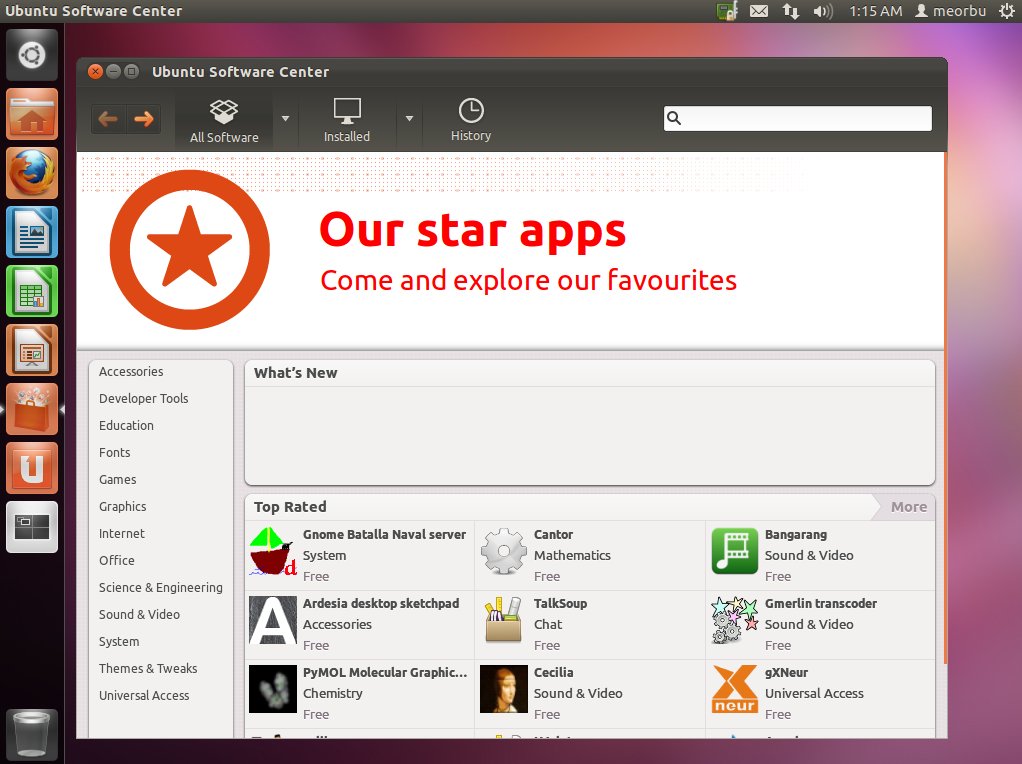Open the Bangarang app title
The image size is (1022, 764).
click(796, 535)
